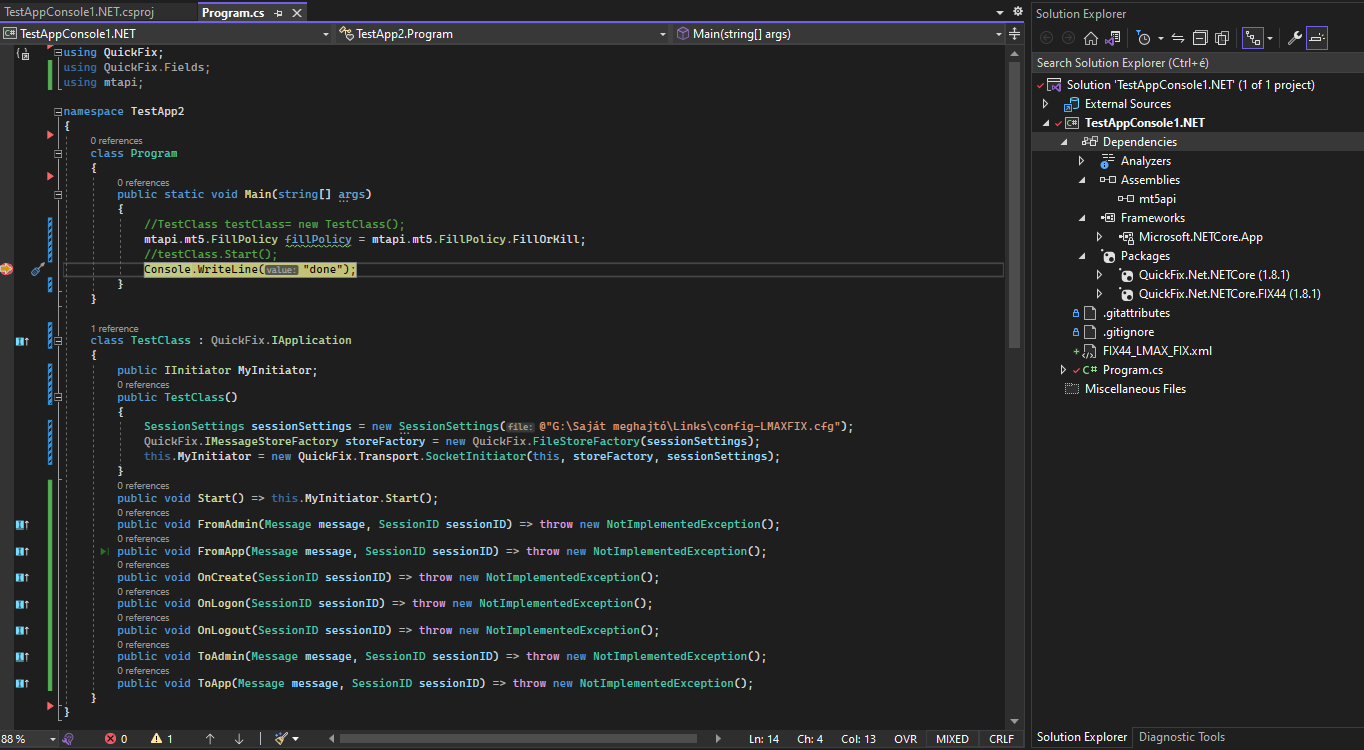1364x750 pixels.
Task: Click the Solution Explorer Home icon
Action: click(x=1090, y=38)
